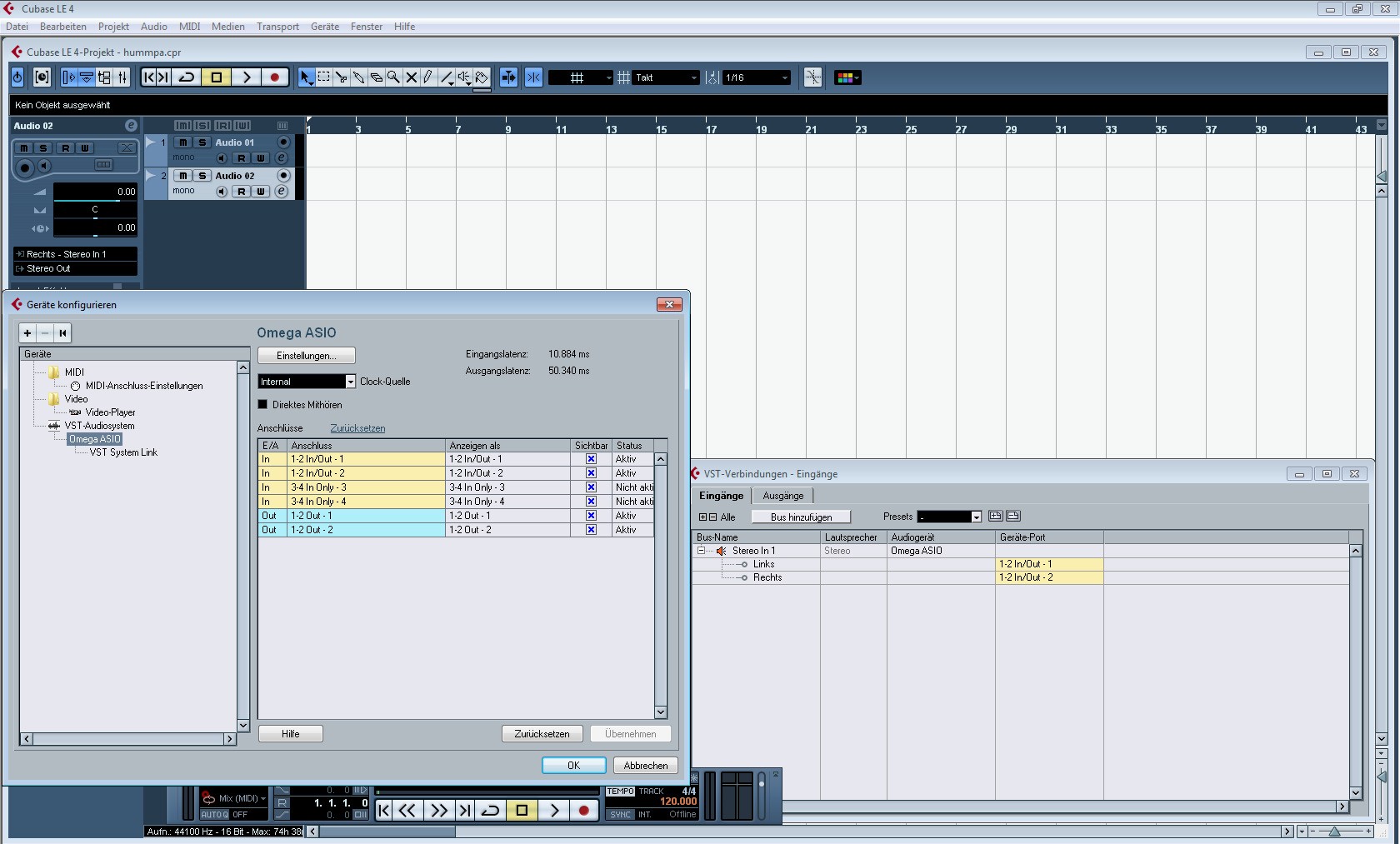Screen dimensions: 1400x844
Task: Toggle TEMPO track in transport panel
Action: tap(620, 792)
